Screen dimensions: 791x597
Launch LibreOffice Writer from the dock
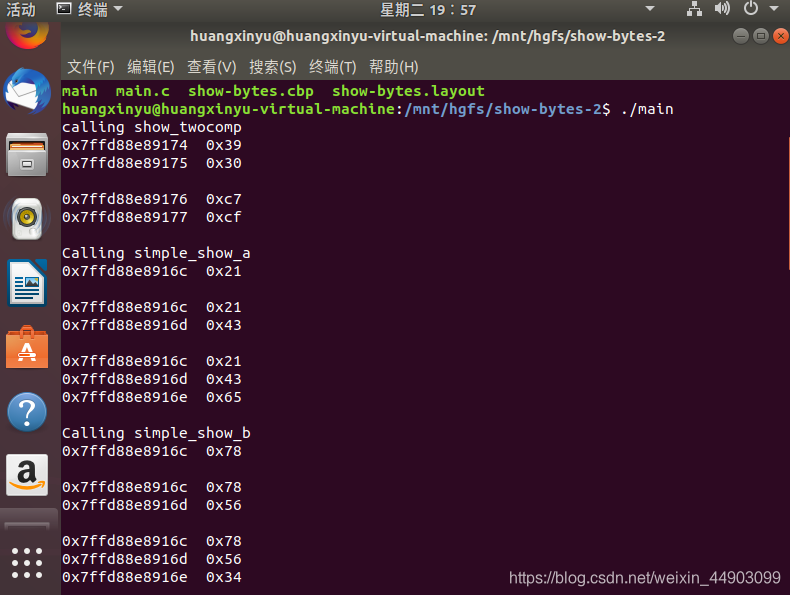pyautogui.click(x=27, y=283)
